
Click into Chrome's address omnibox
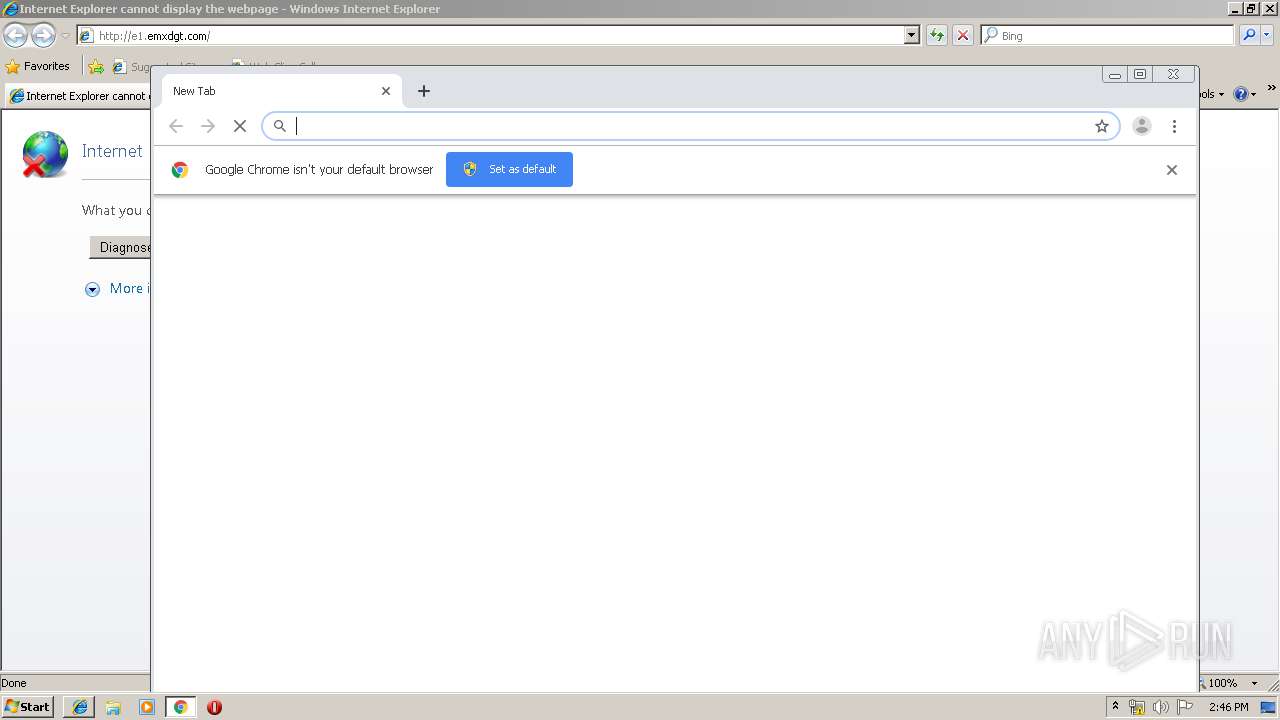pyautogui.click(x=690, y=126)
